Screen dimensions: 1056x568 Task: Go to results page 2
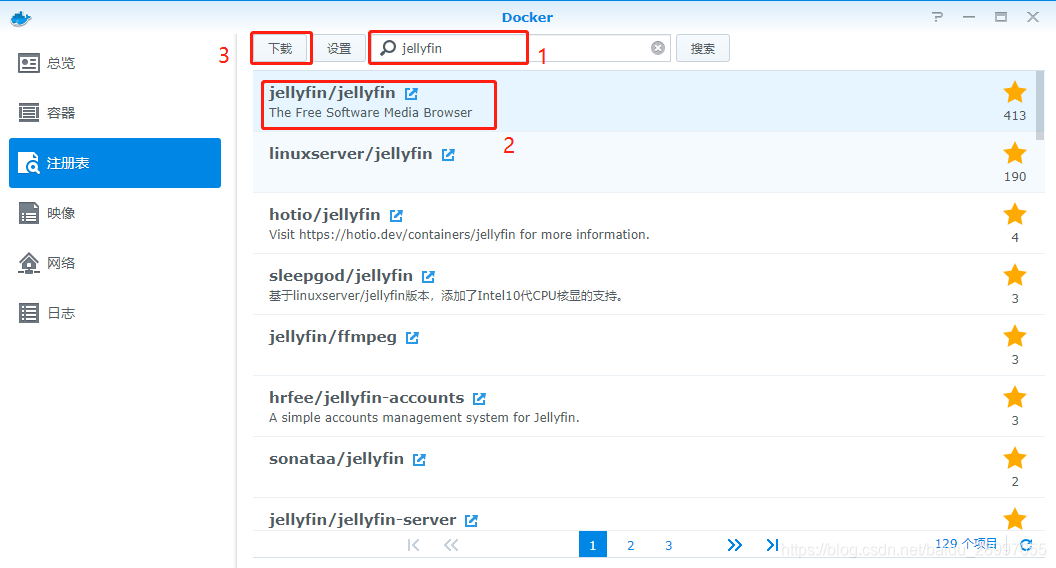630,545
